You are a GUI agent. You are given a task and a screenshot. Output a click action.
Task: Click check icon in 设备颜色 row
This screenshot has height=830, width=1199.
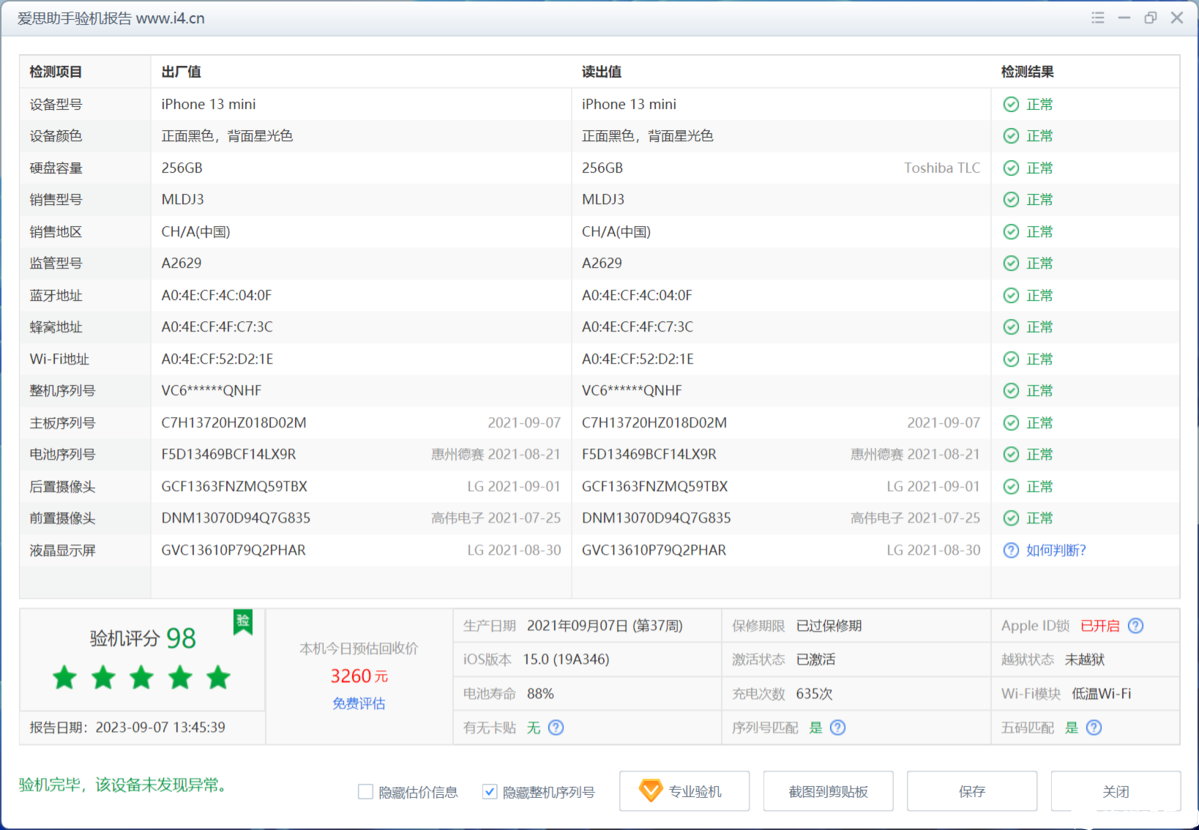(1011, 136)
